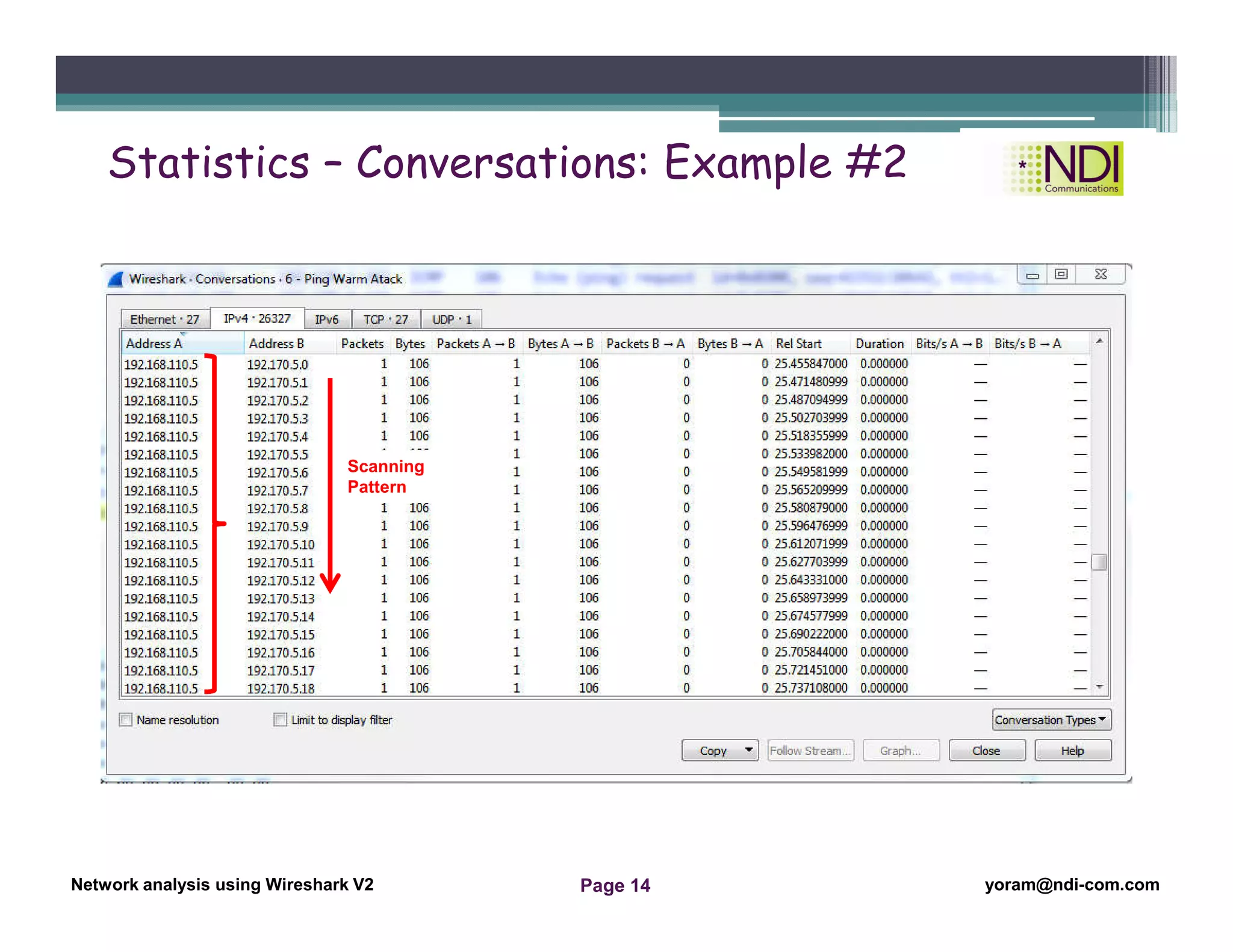Sort by Packets column header
Image resolution: width=1233 pixels, height=952 pixels.
click(362, 344)
